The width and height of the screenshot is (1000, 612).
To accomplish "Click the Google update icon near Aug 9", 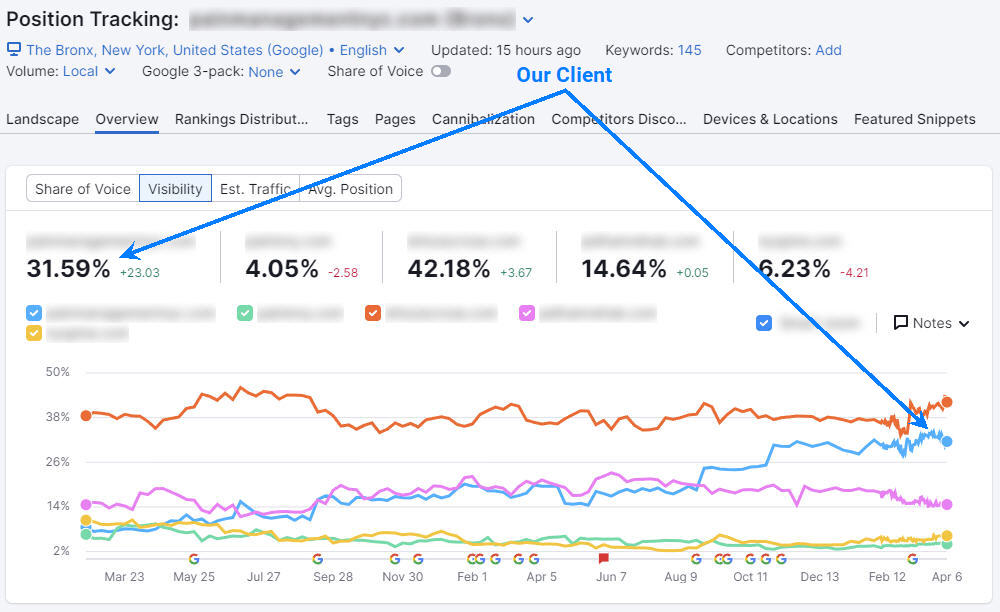I will tap(696, 558).
